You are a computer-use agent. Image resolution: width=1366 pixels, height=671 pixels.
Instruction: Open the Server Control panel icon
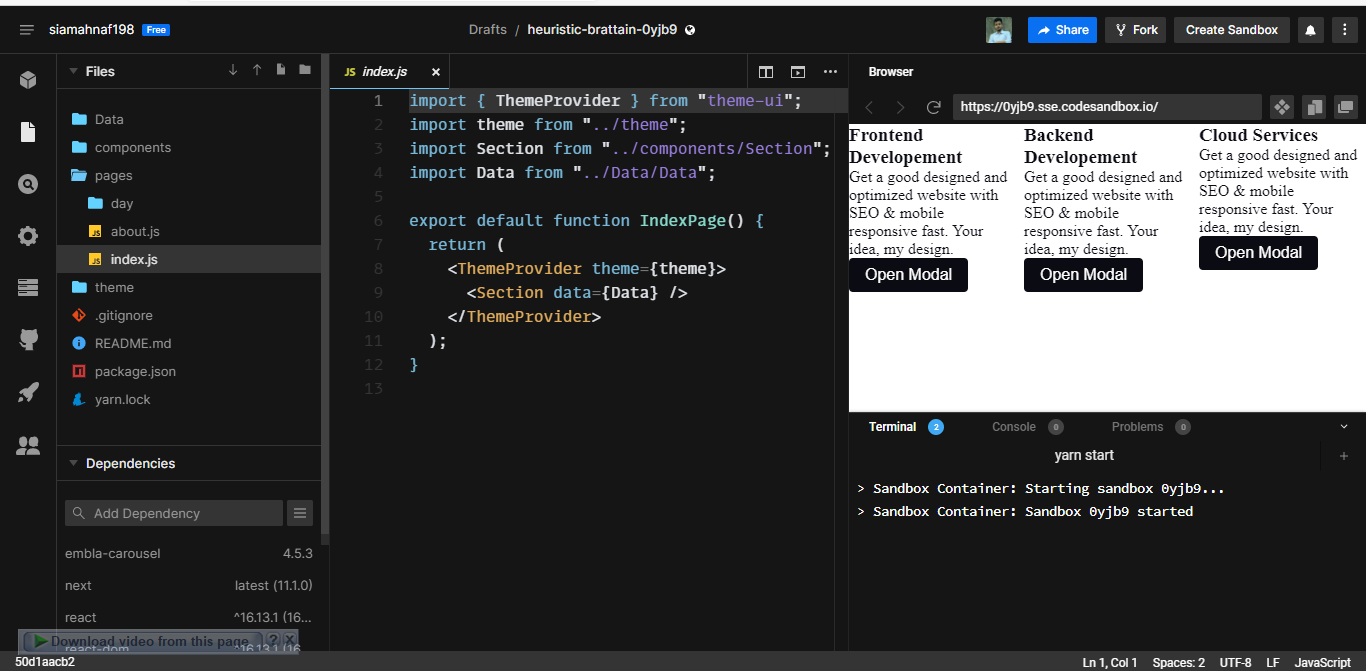(x=27, y=289)
